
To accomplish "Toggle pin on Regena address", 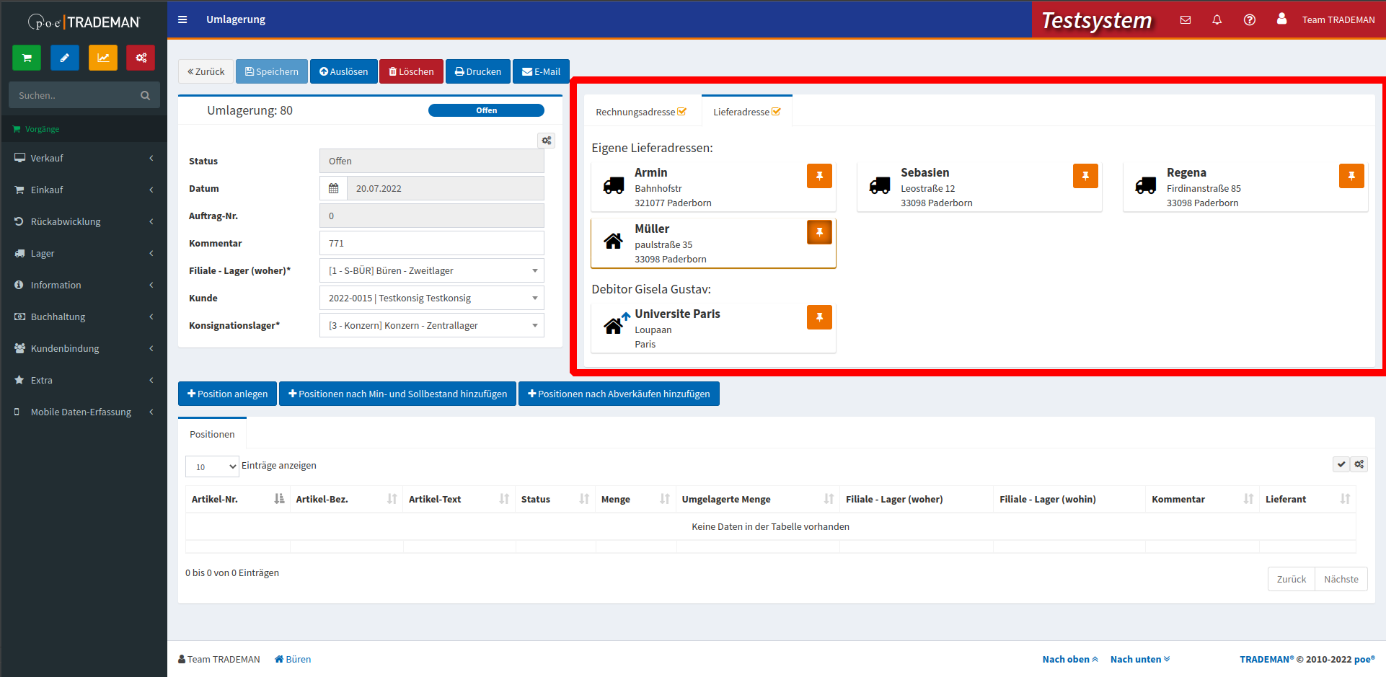I will tap(1351, 176).
